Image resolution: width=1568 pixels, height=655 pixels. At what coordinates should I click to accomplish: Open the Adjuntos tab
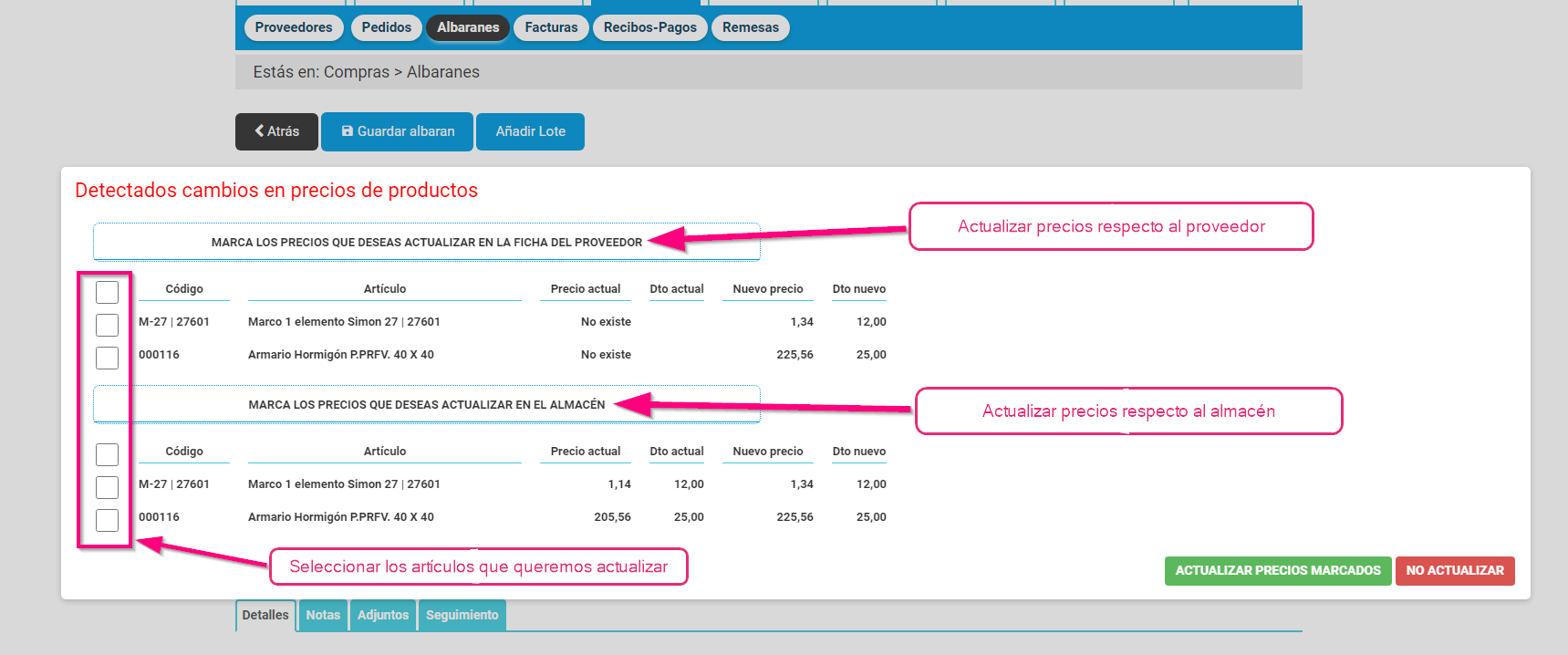[383, 615]
